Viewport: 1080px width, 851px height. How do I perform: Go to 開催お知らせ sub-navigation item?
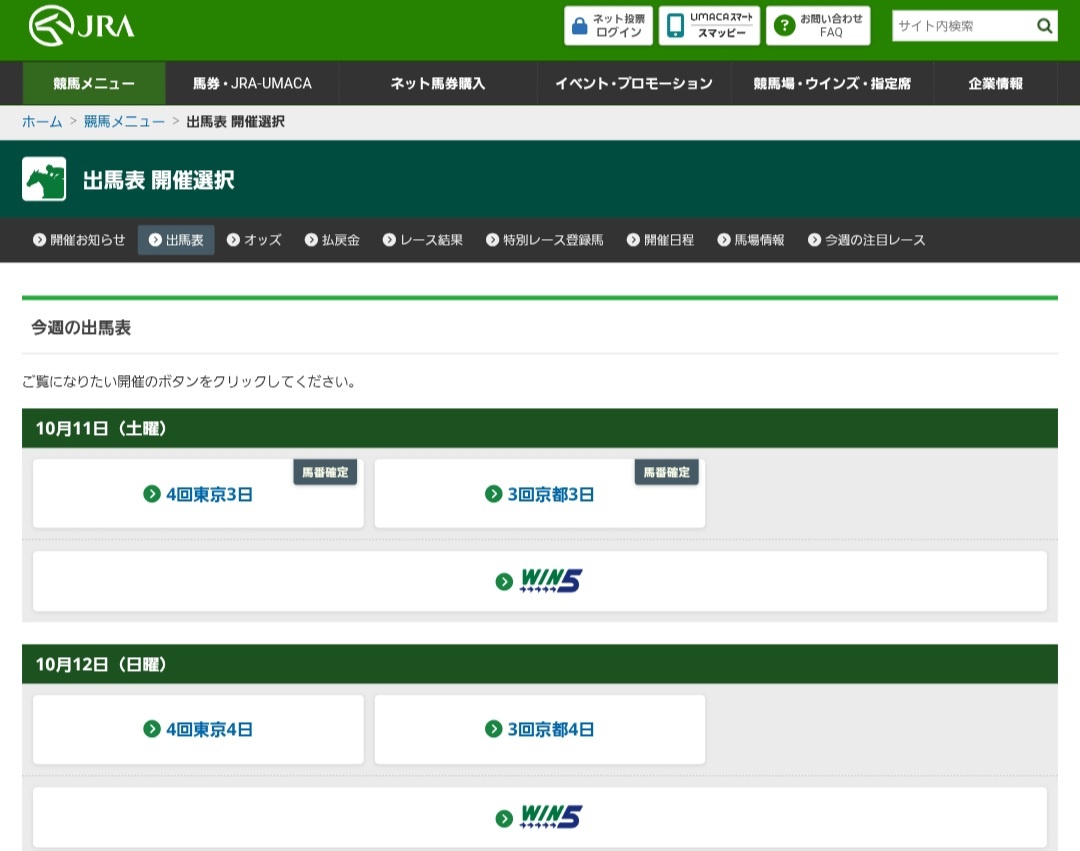[x=79, y=240]
